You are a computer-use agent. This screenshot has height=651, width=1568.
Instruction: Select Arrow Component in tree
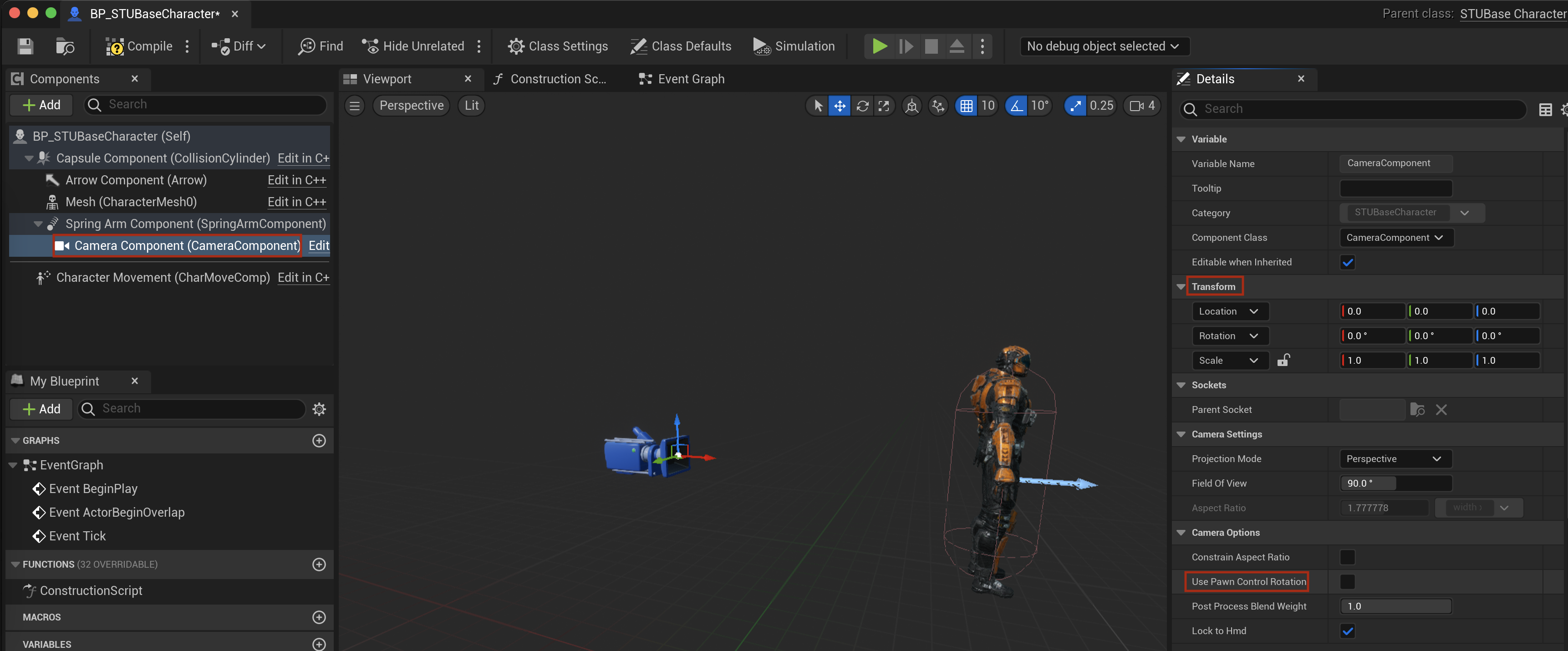[136, 180]
